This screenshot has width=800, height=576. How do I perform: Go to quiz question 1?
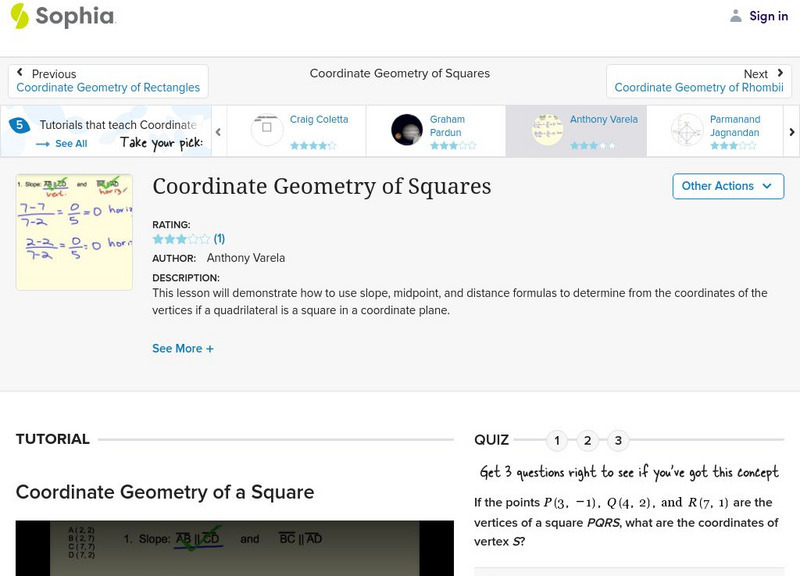tap(557, 441)
